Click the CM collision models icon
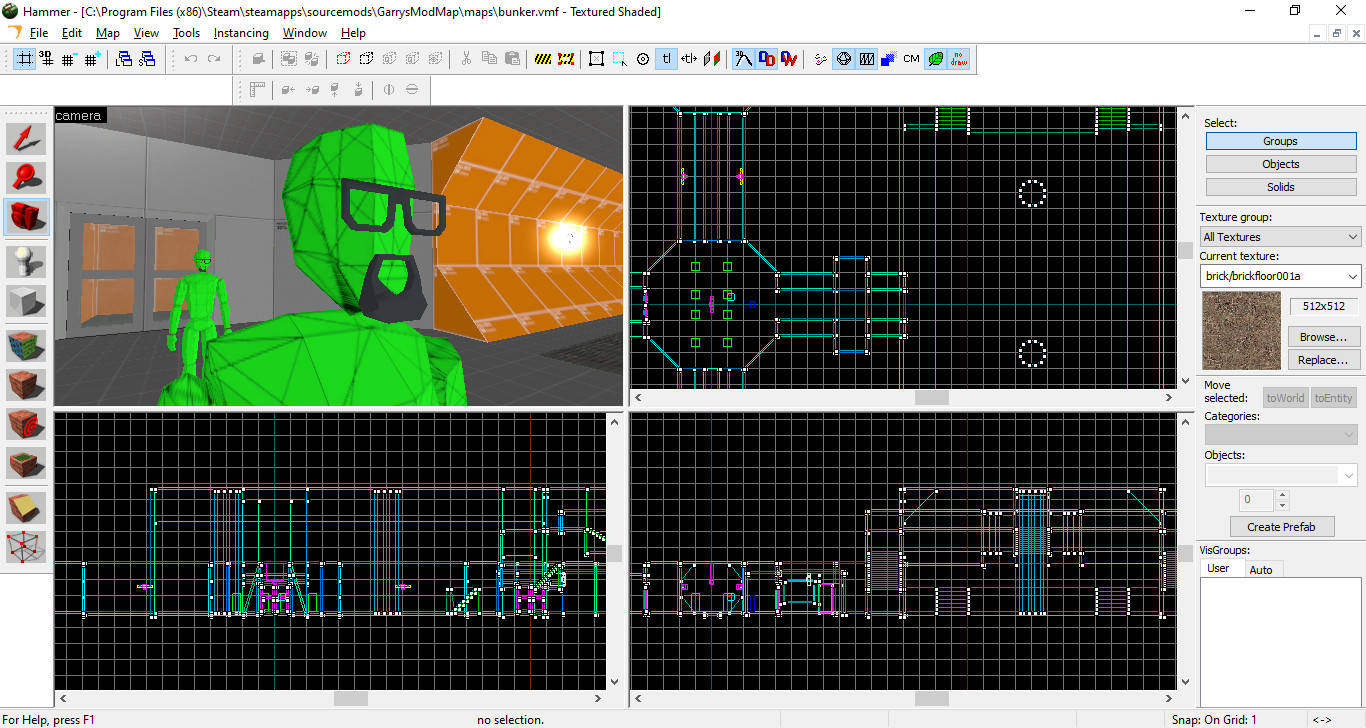The image size is (1366, 728). [911, 59]
